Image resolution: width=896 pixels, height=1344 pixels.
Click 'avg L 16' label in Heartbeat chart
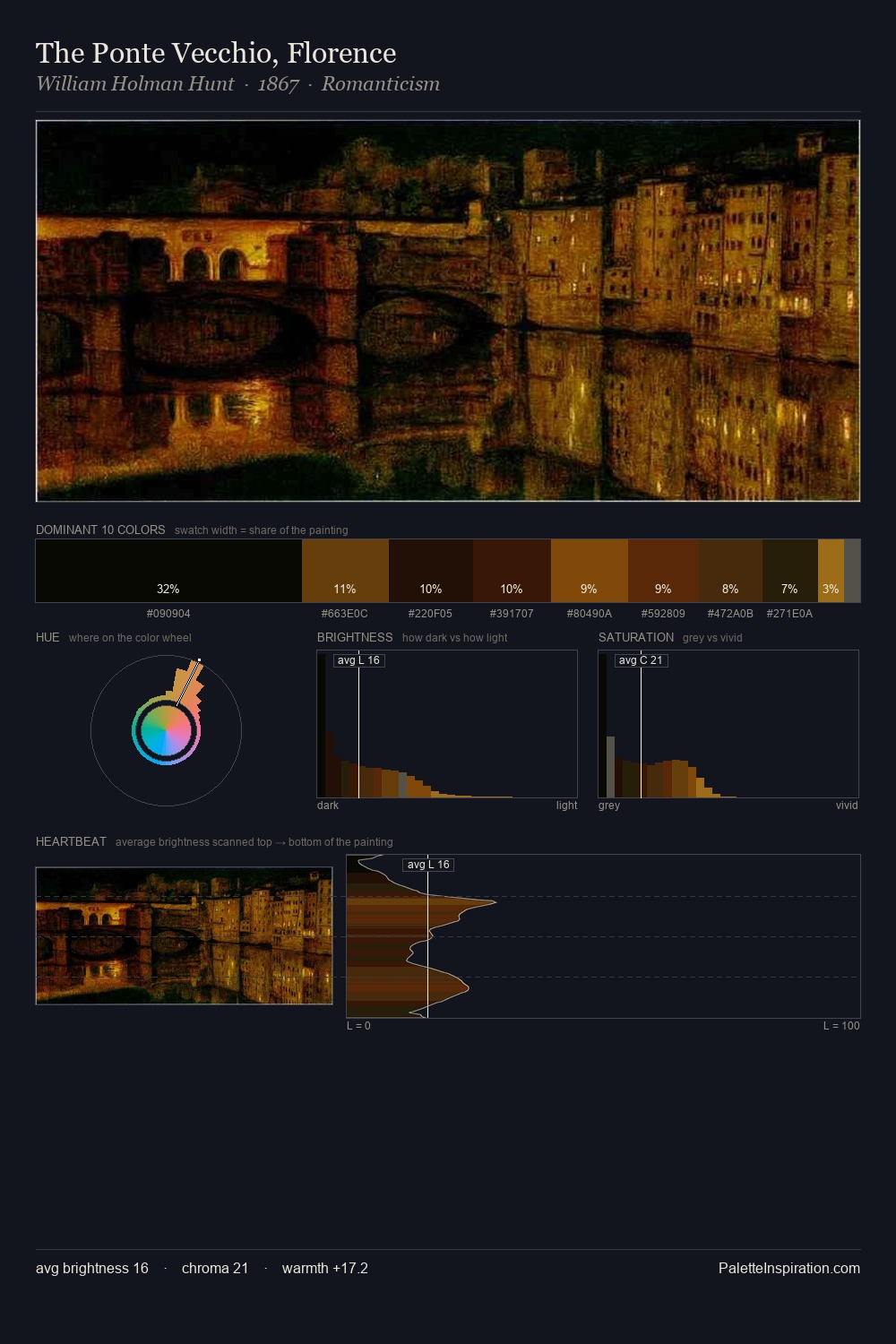428,865
